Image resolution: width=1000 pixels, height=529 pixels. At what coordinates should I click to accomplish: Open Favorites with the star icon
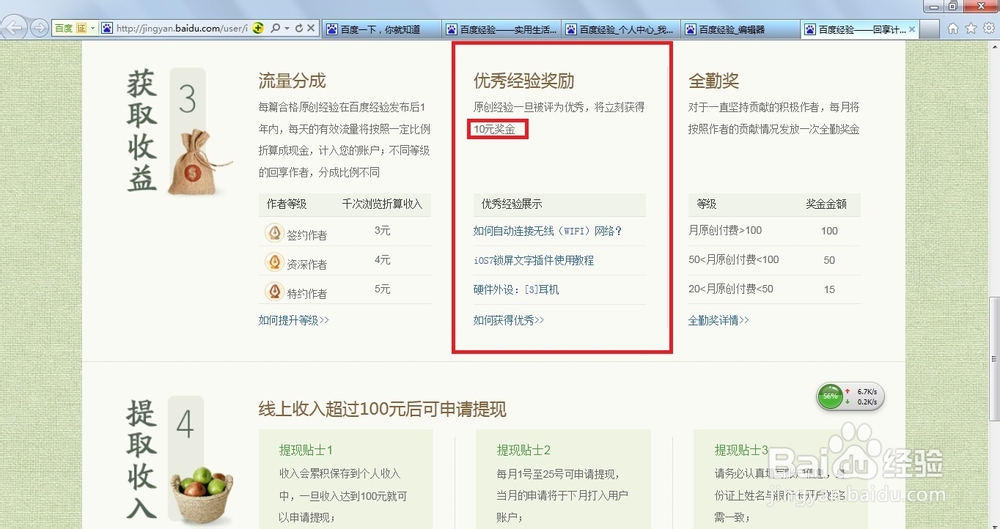coord(971,28)
